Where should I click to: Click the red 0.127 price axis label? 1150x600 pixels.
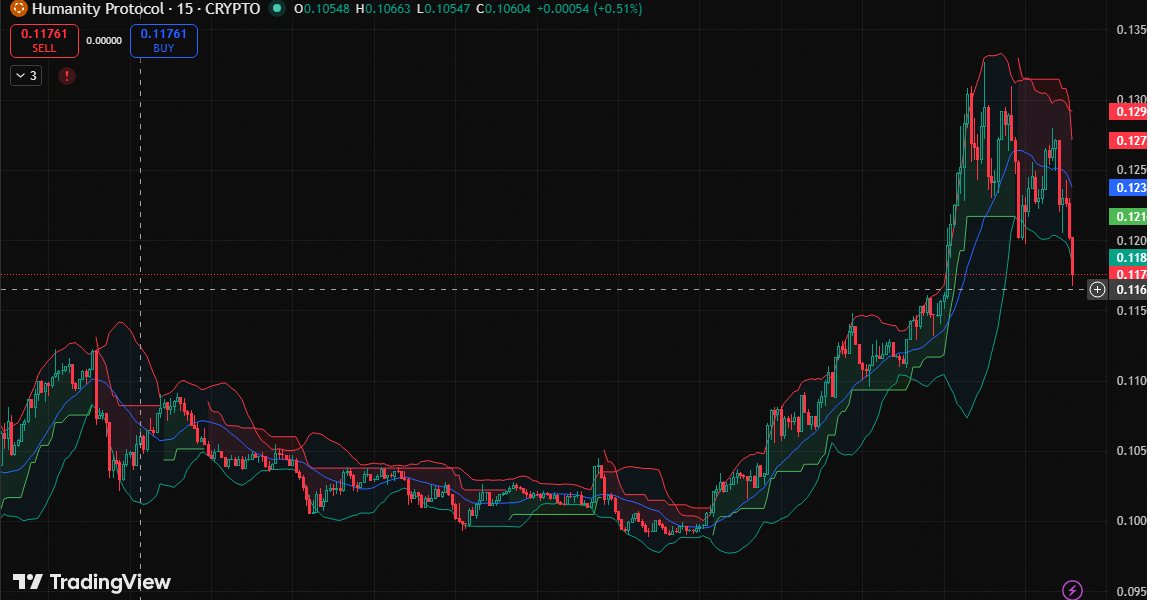[x=1128, y=140]
